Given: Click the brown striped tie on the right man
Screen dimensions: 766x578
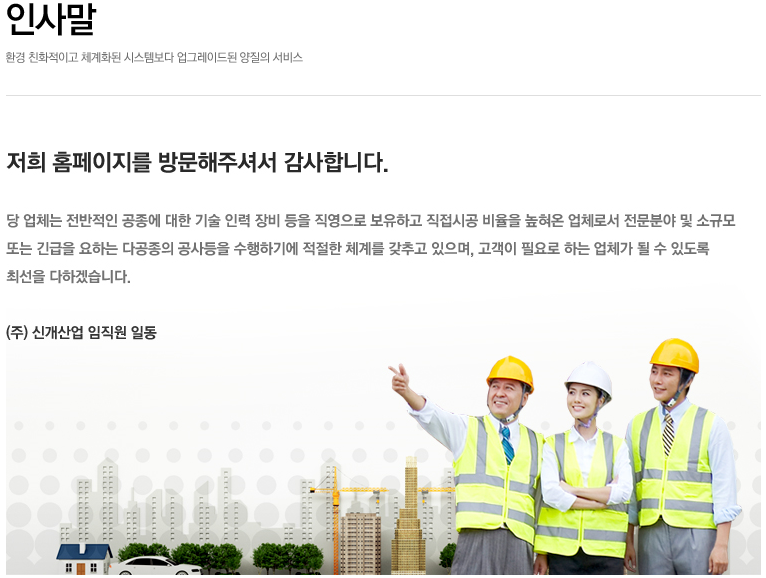Looking at the screenshot, I should tap(667, 433).
